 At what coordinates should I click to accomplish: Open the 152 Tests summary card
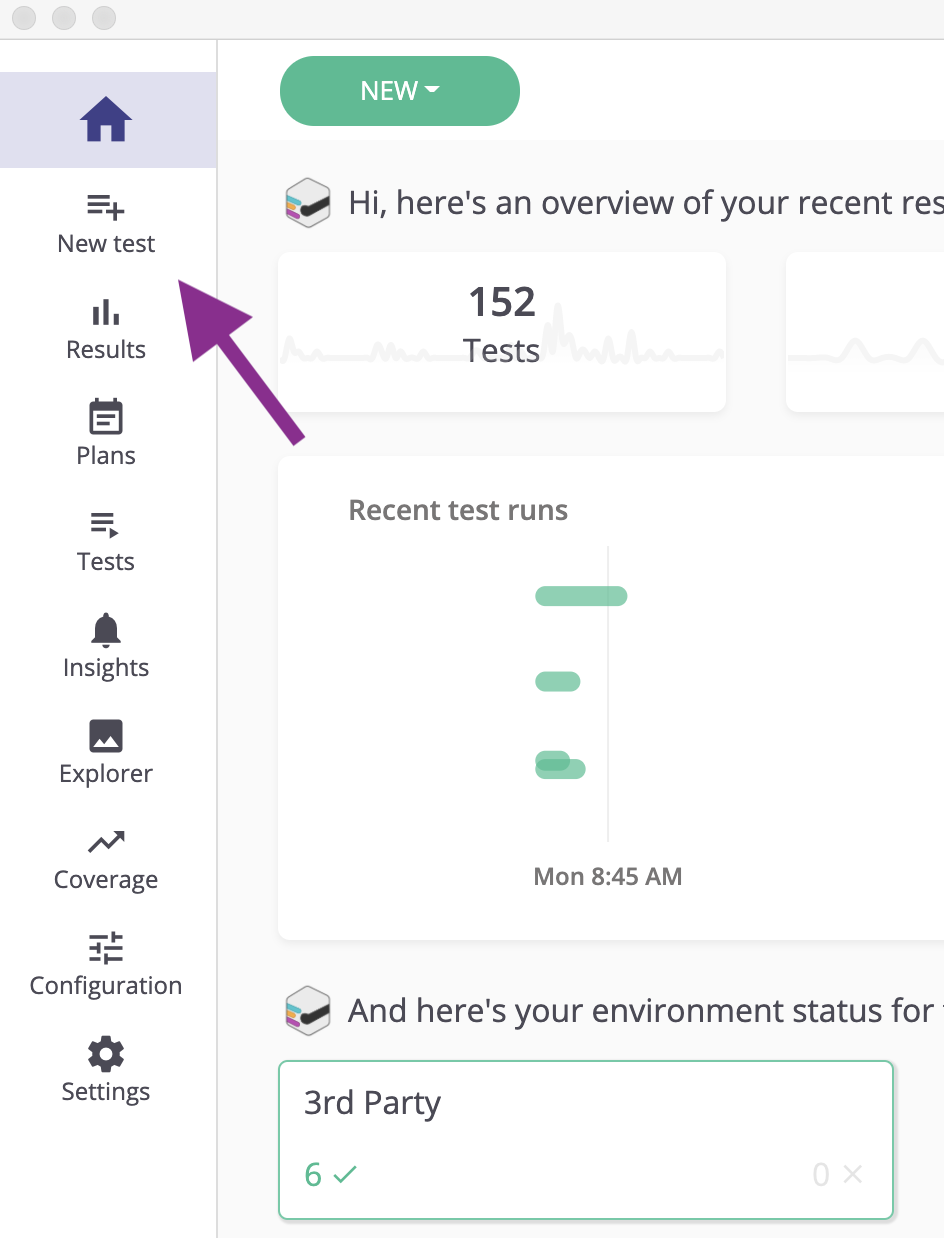[502, 332]
